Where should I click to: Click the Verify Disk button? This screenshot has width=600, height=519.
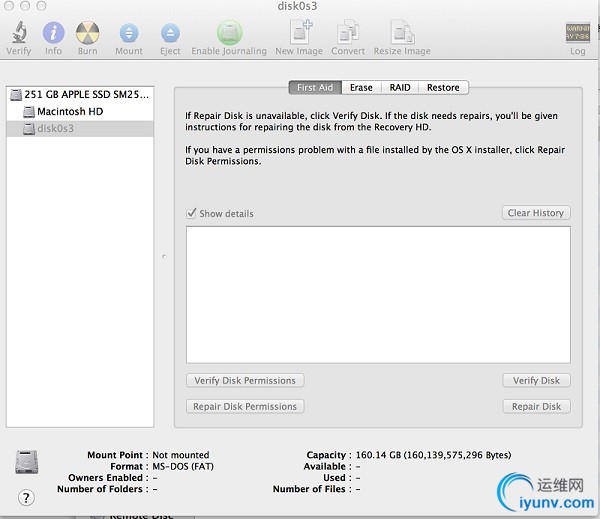536,380
